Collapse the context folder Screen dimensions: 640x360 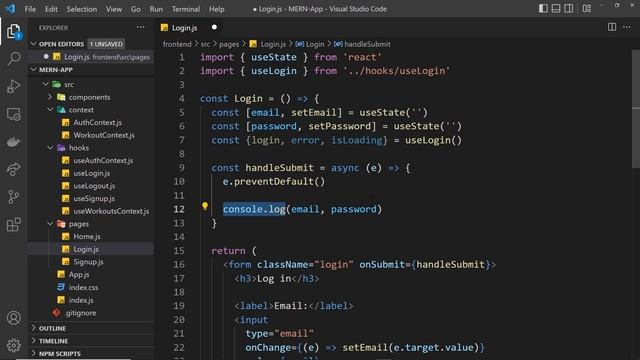[x=50, y=109]
